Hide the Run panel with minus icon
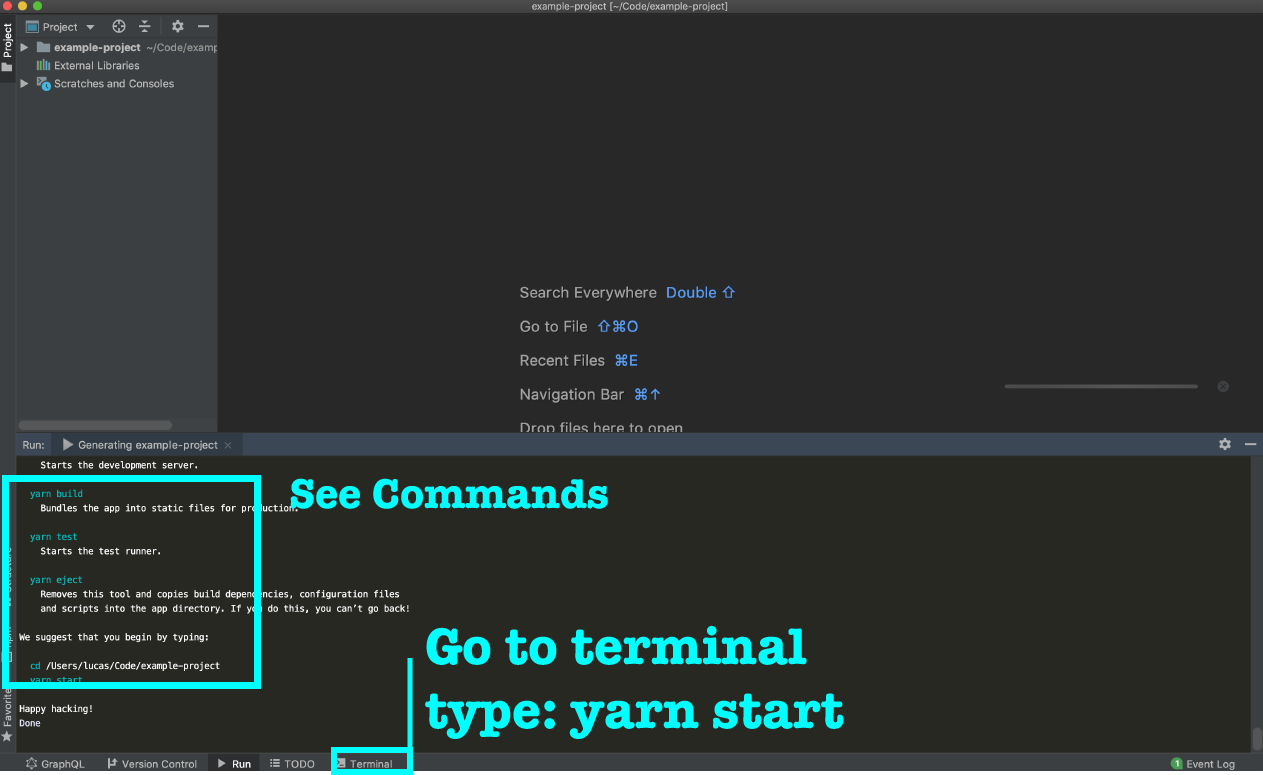Screen dimensions: 1263x775 [1250, 444]
